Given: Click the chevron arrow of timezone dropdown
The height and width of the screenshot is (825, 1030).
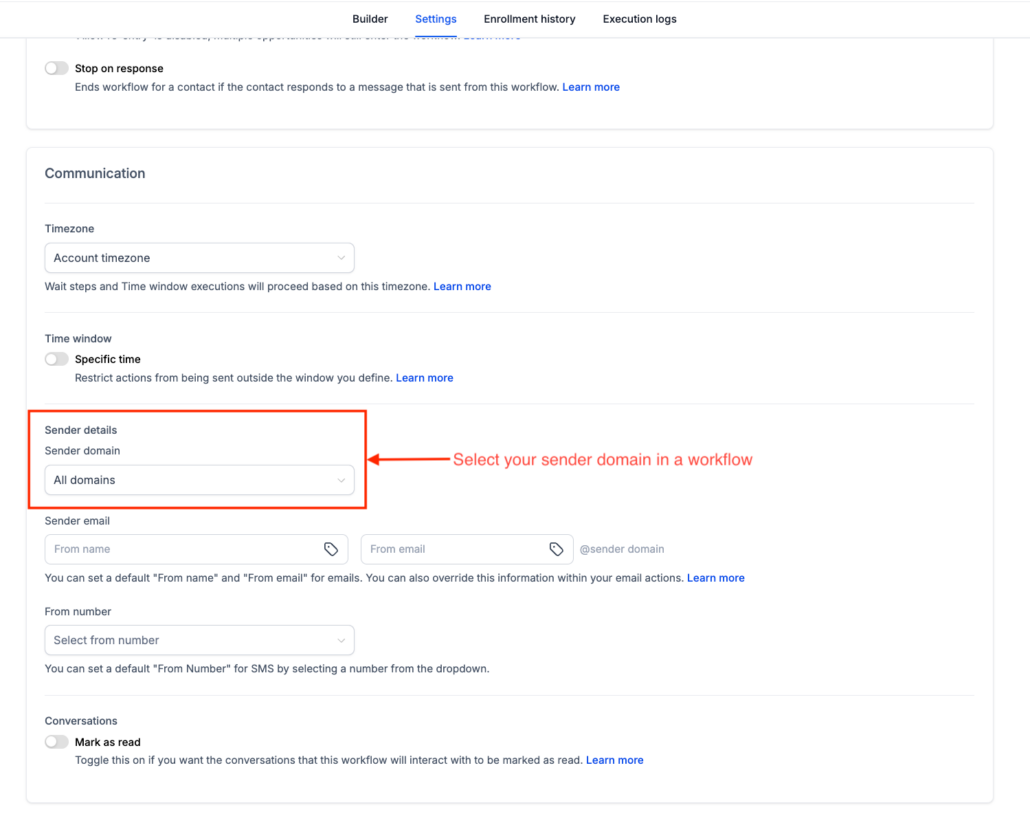Looking at the screenshot, I should pos(341,258).
